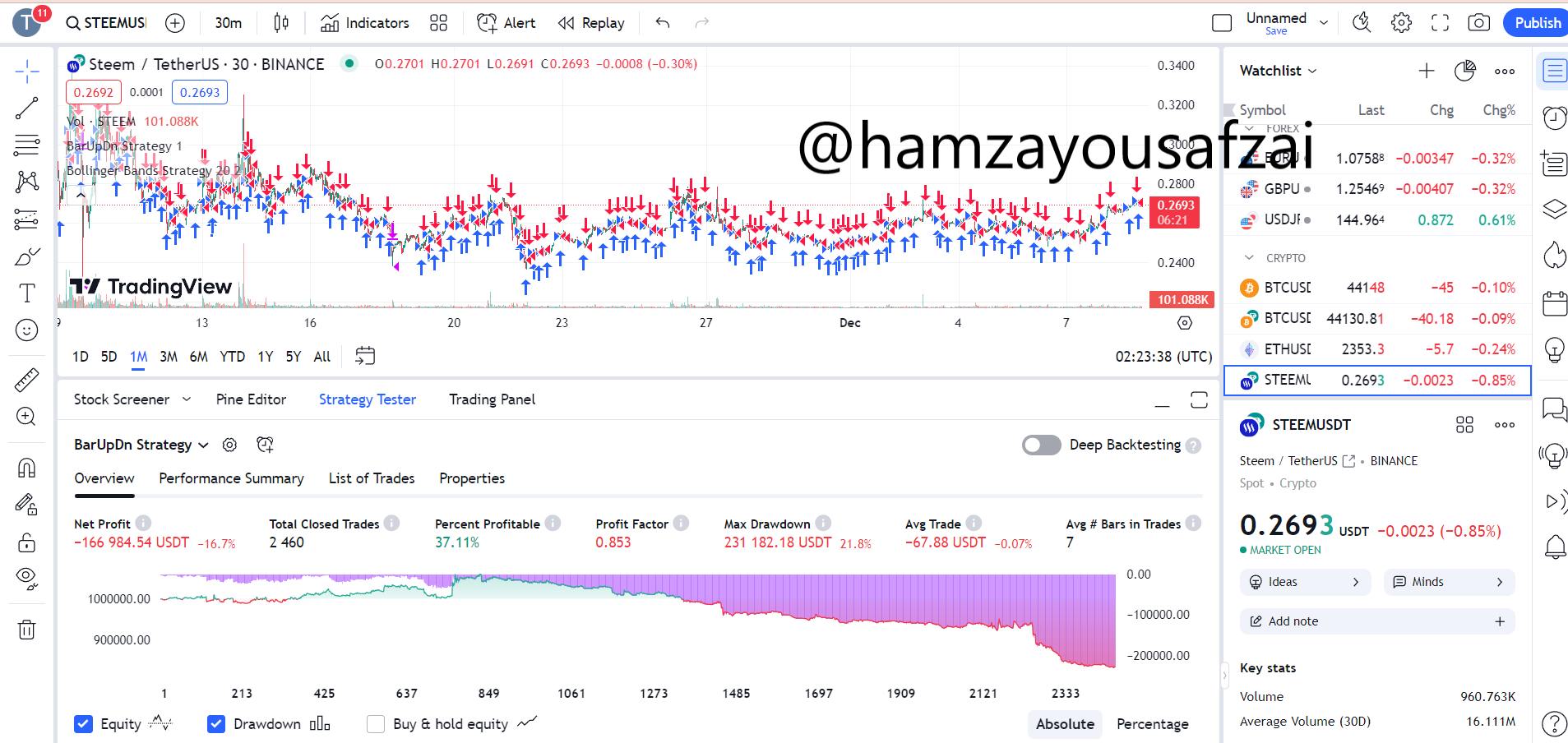
Task: Open Ideas for STEEMUSDT
Action: [1305, 582]
